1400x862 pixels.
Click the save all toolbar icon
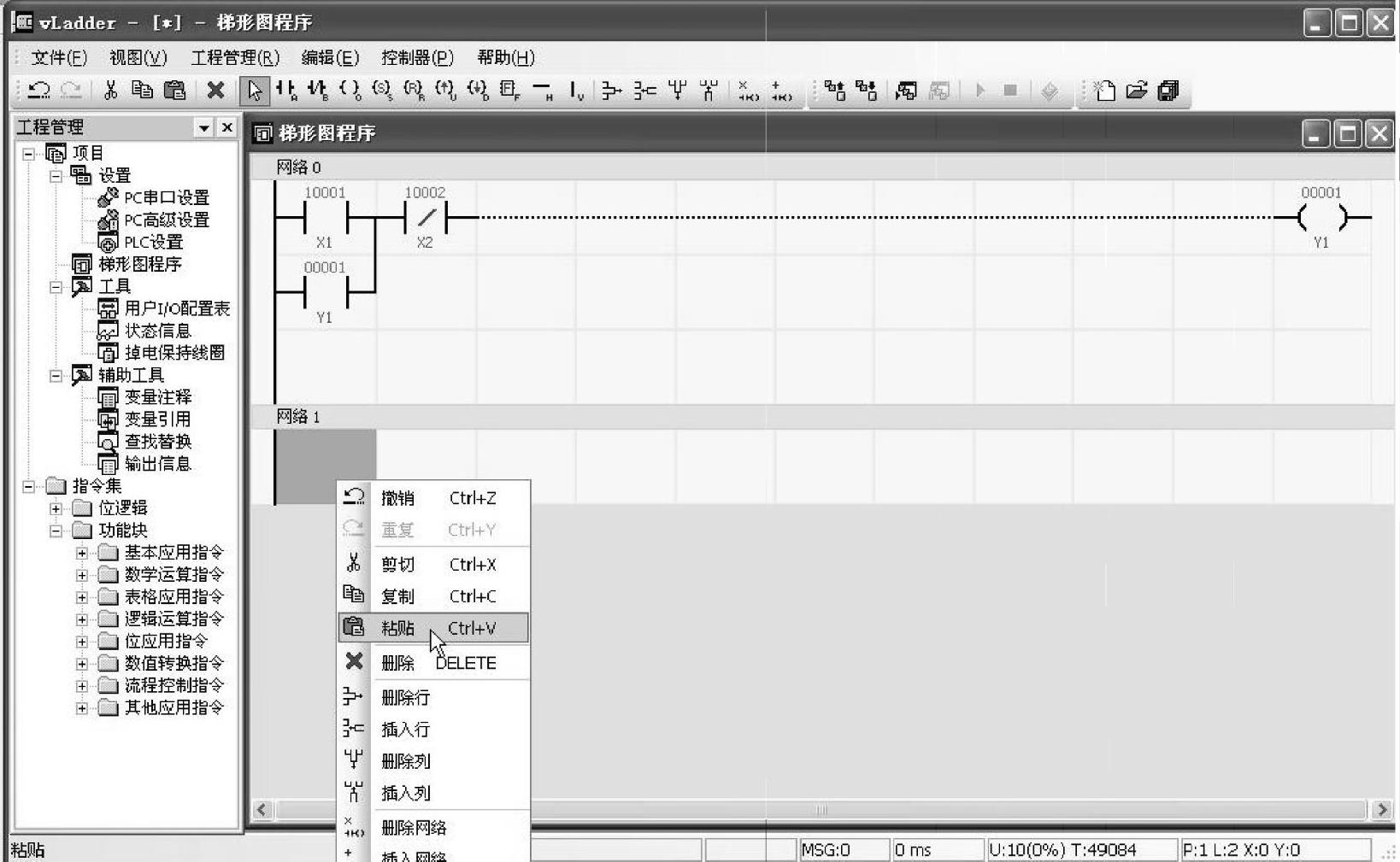[x=1168, y=91]
